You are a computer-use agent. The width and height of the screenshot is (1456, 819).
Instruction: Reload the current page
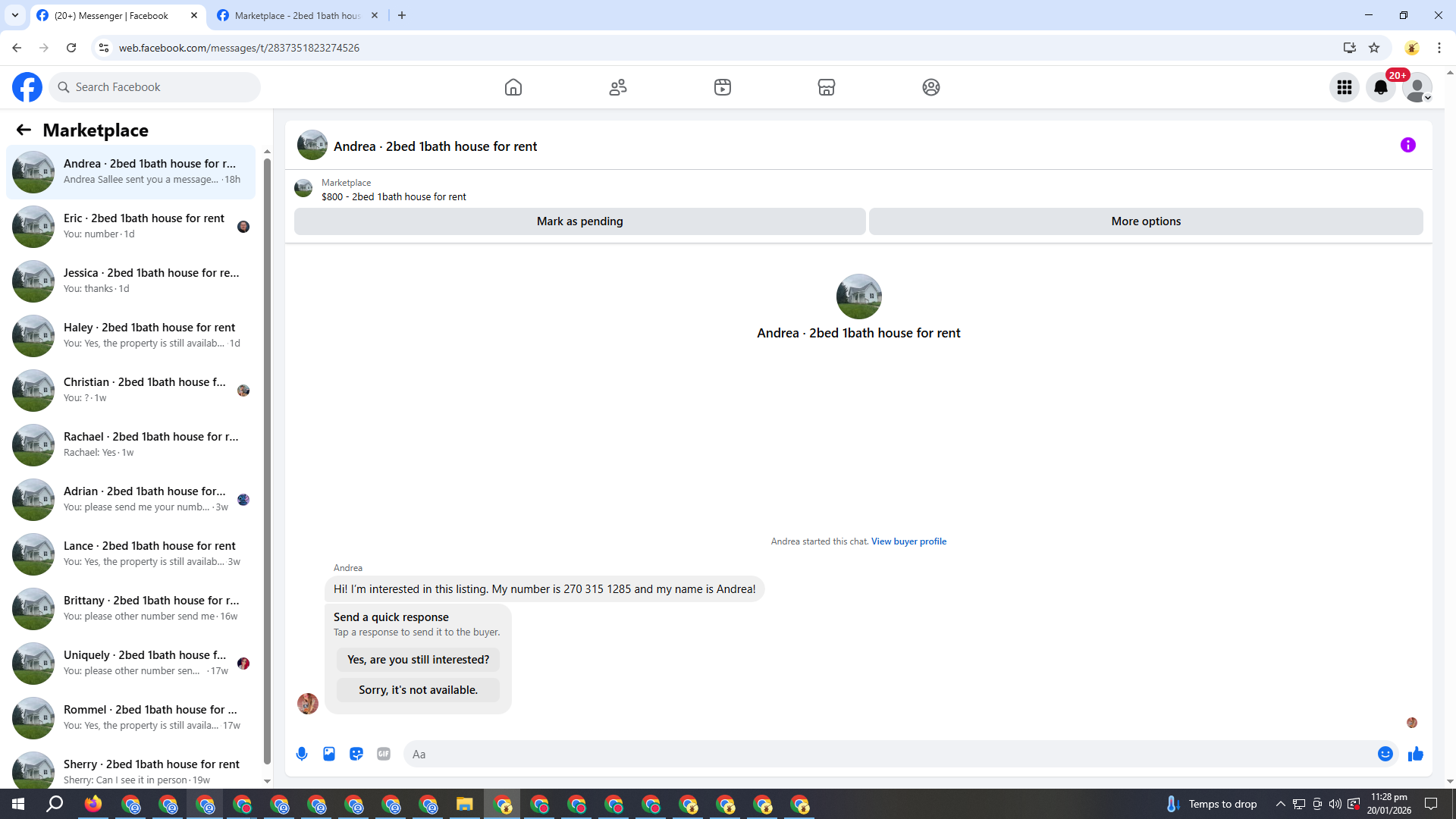pyautogui.click(x=71, y=48)
